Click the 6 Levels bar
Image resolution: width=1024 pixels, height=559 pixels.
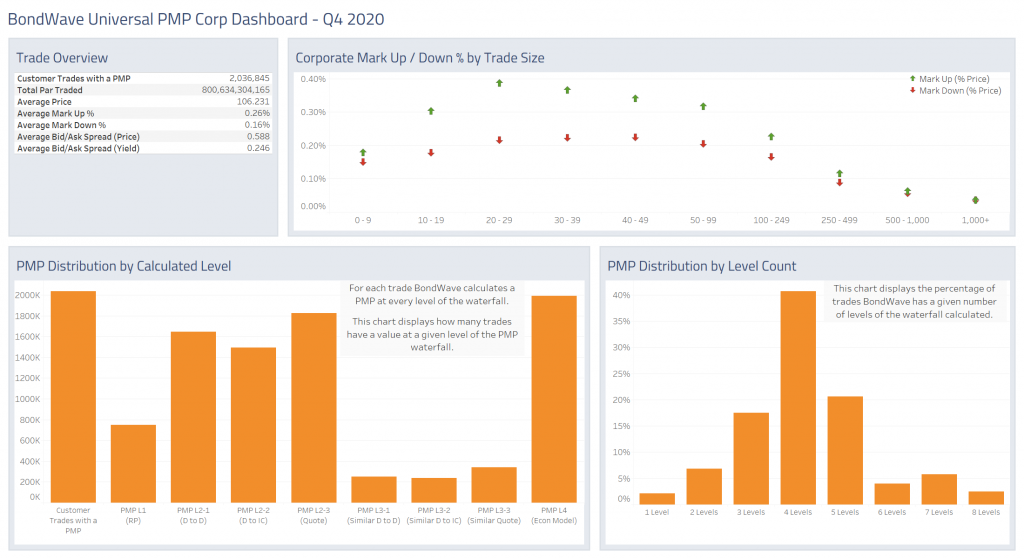point(892,494)
